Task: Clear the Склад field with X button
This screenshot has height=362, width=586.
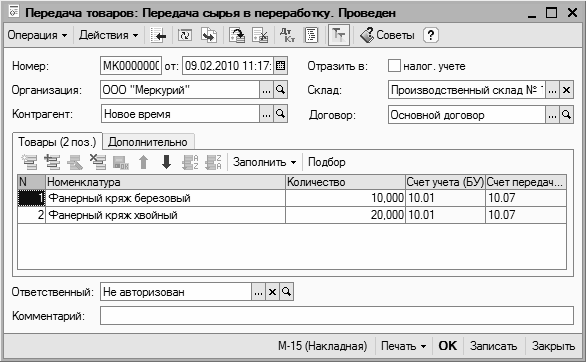Action: tap(567, 90)
